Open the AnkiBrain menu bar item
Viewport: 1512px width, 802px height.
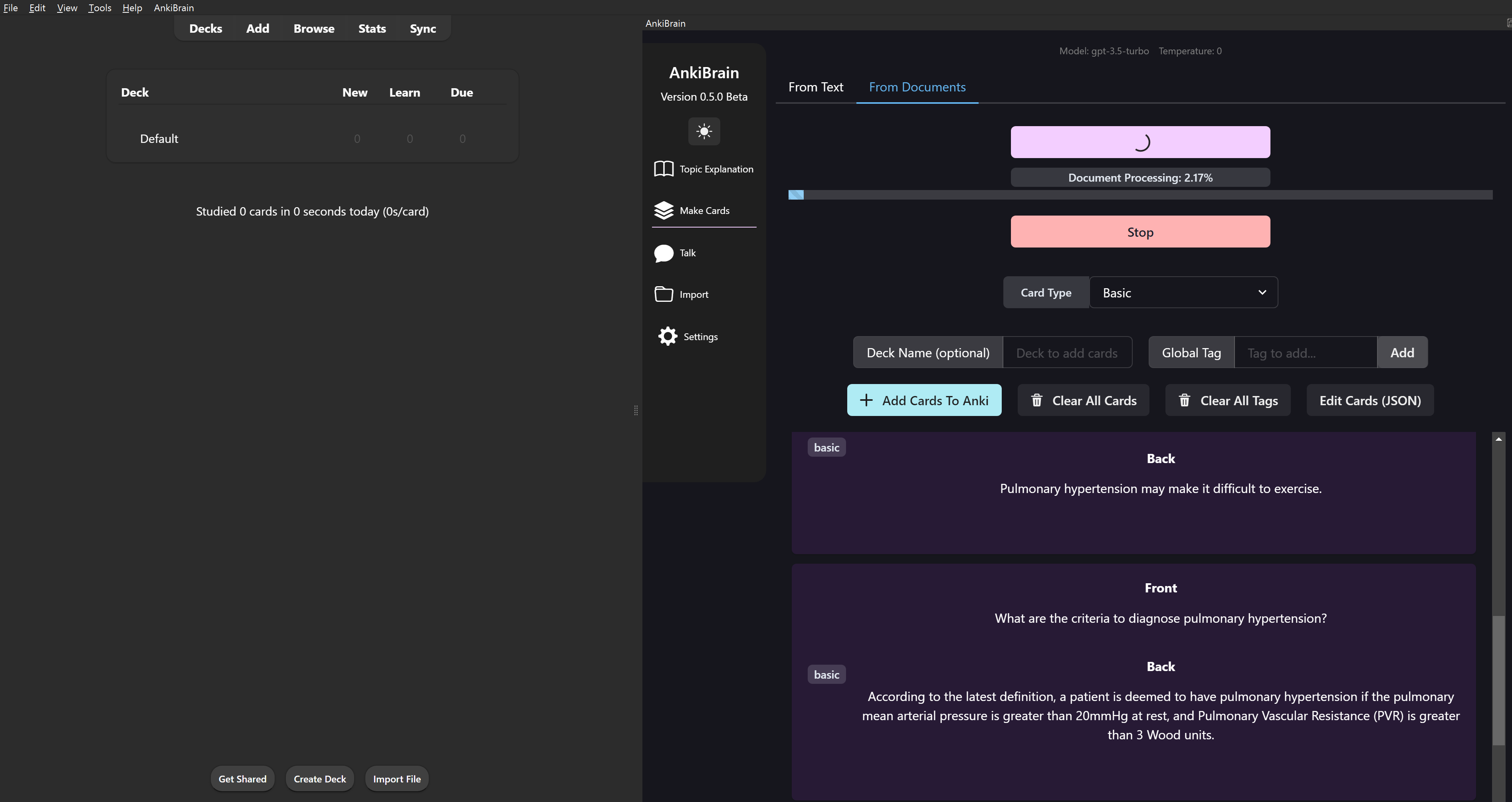(173, 8)
